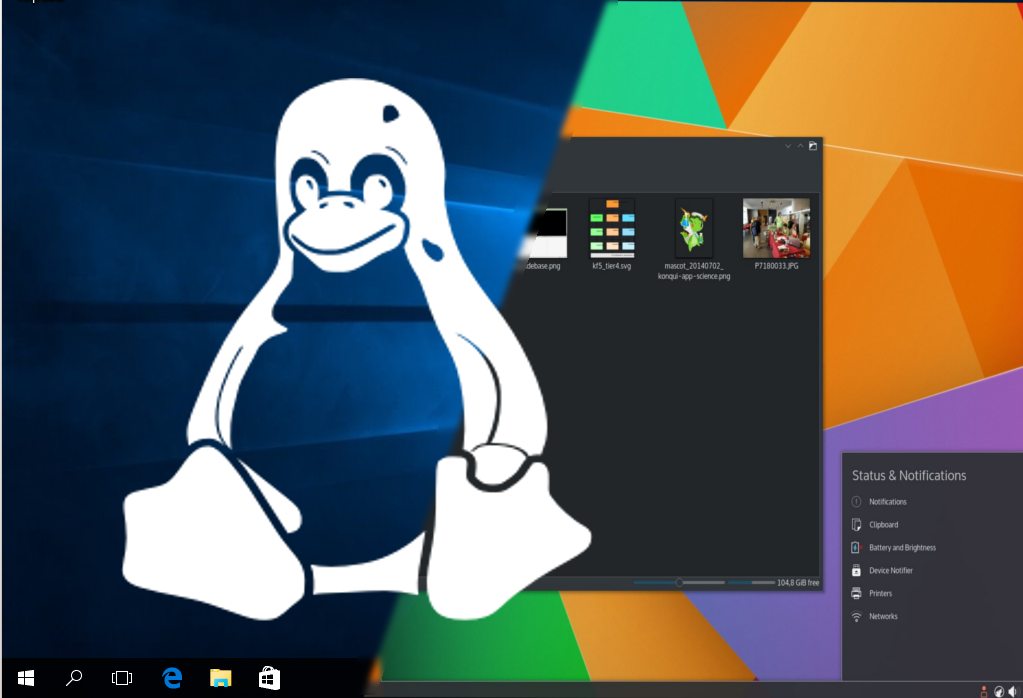Click the network globe icon in the tray
The height and width of the screenshot is (698, 1023).
(999, 691)
